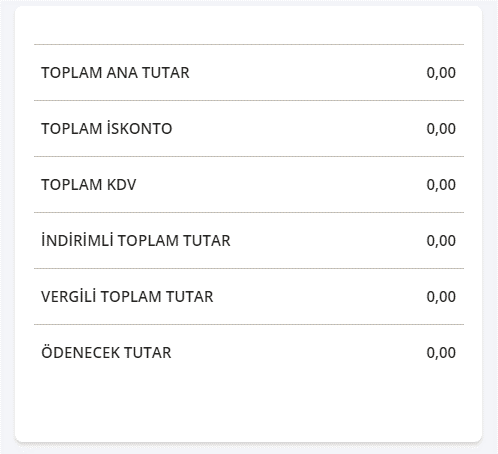Image resolution: width=498 pixels, height=454 pixels.
Task: Click the divider below İNDİRİMLİ TOPLAM TUTAR row
Action: [249, 268]
